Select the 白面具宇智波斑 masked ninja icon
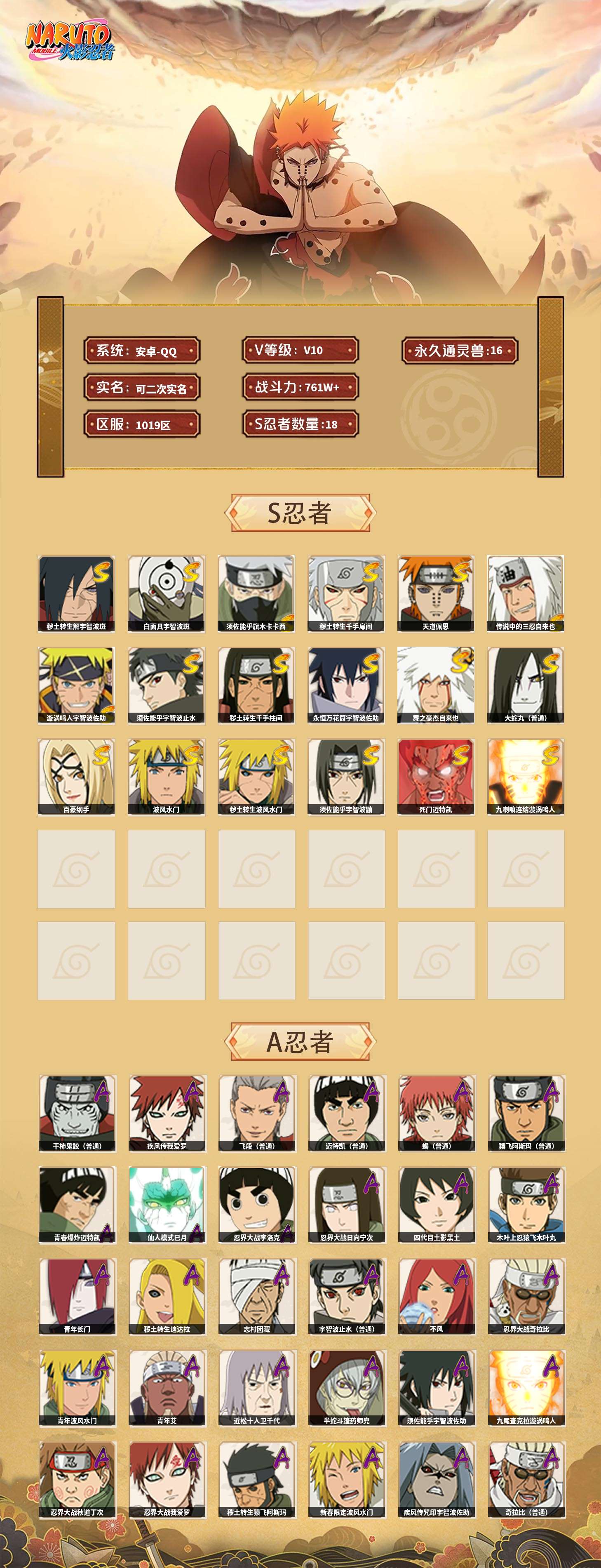The height and width of the screenshot is (1568, 601). (166, 593)
